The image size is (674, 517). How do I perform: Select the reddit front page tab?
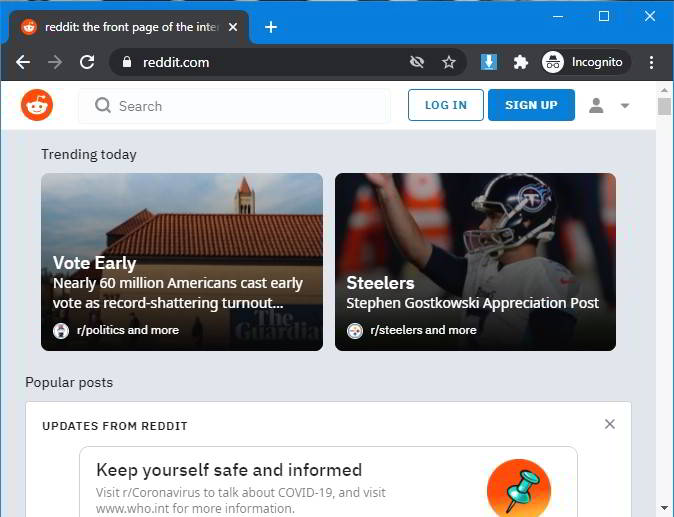[128, 28]
